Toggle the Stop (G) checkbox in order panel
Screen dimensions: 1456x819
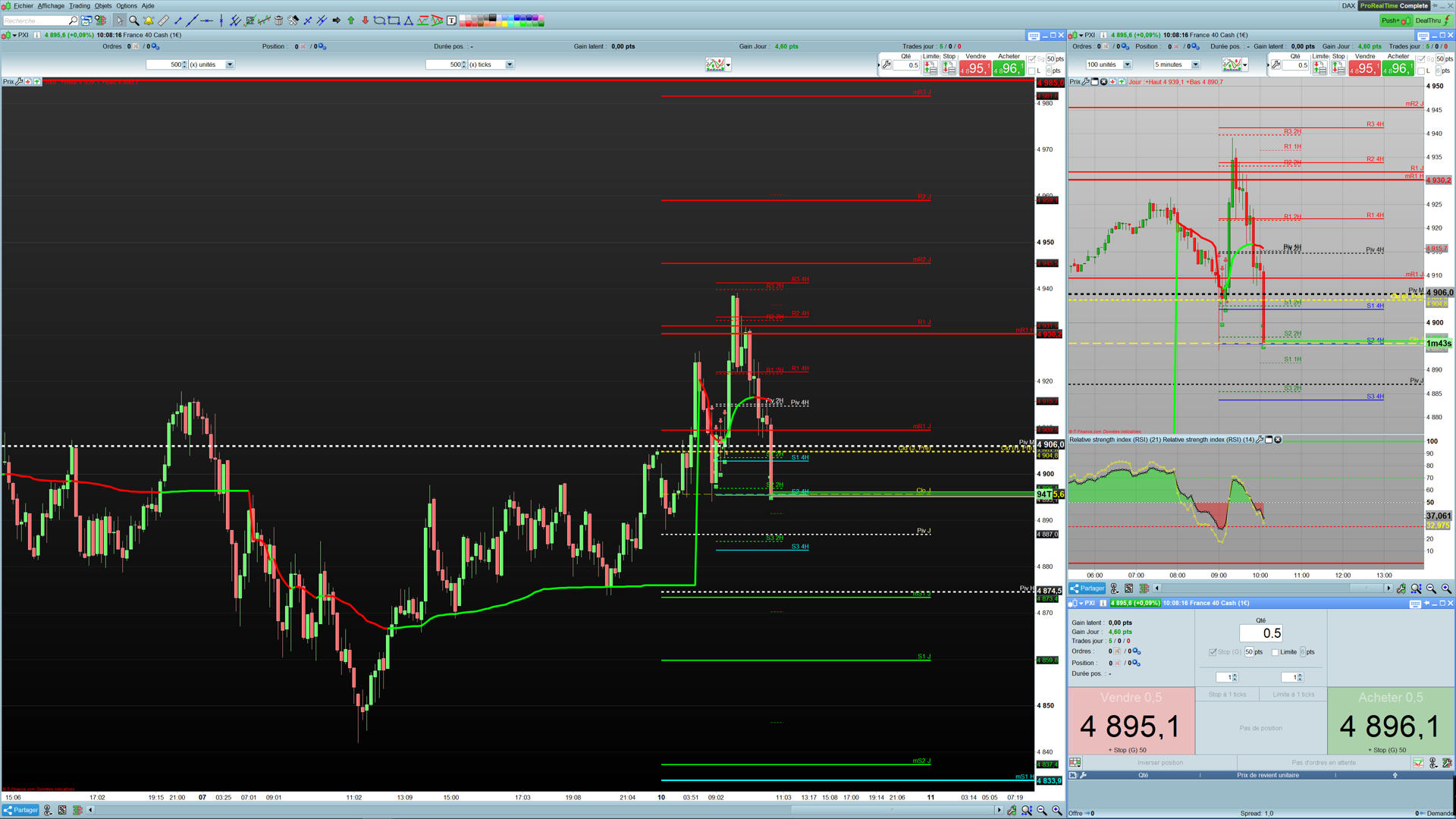coord(1213,652)
